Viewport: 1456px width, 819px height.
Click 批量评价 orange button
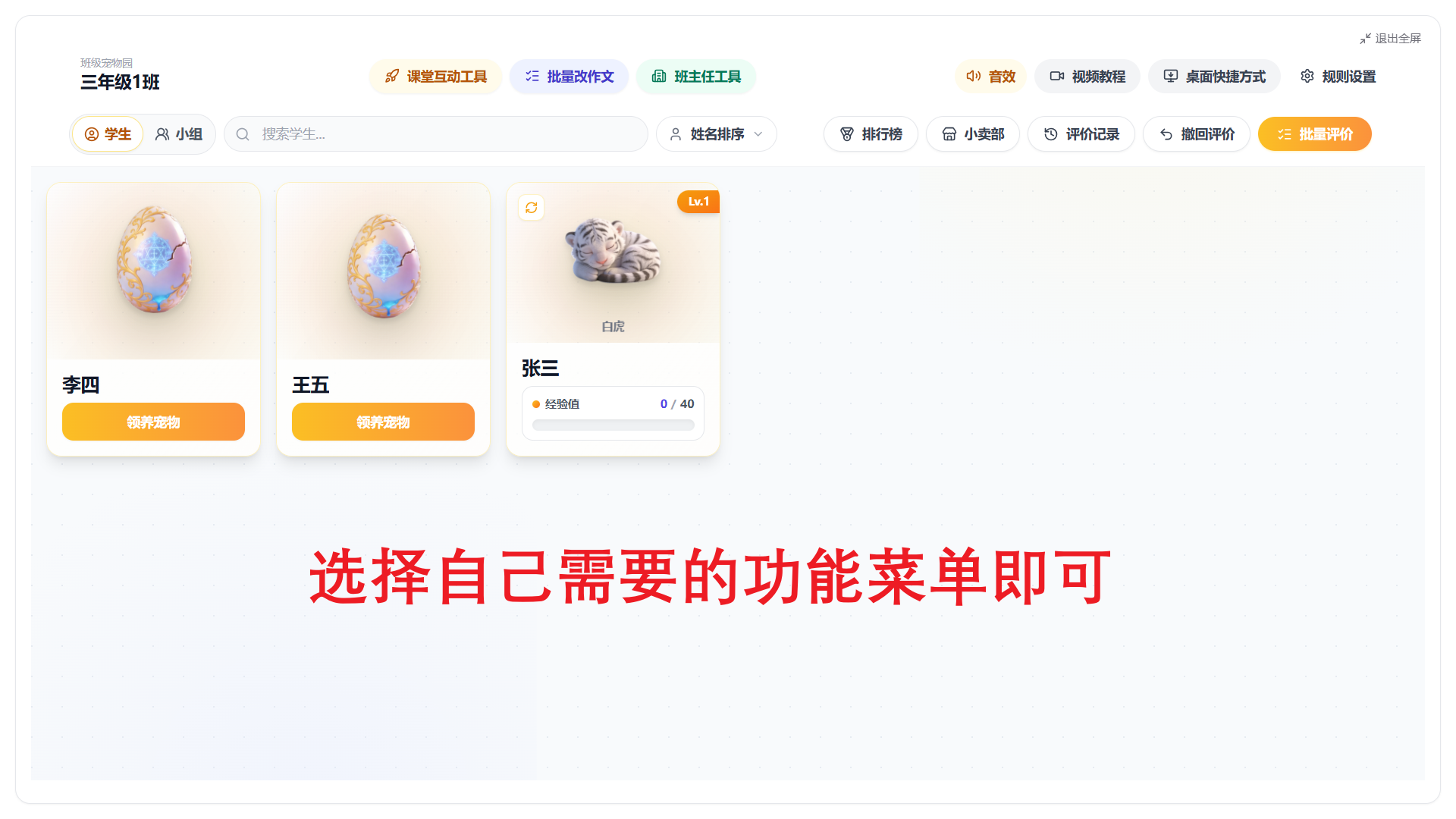(1315, 134)
